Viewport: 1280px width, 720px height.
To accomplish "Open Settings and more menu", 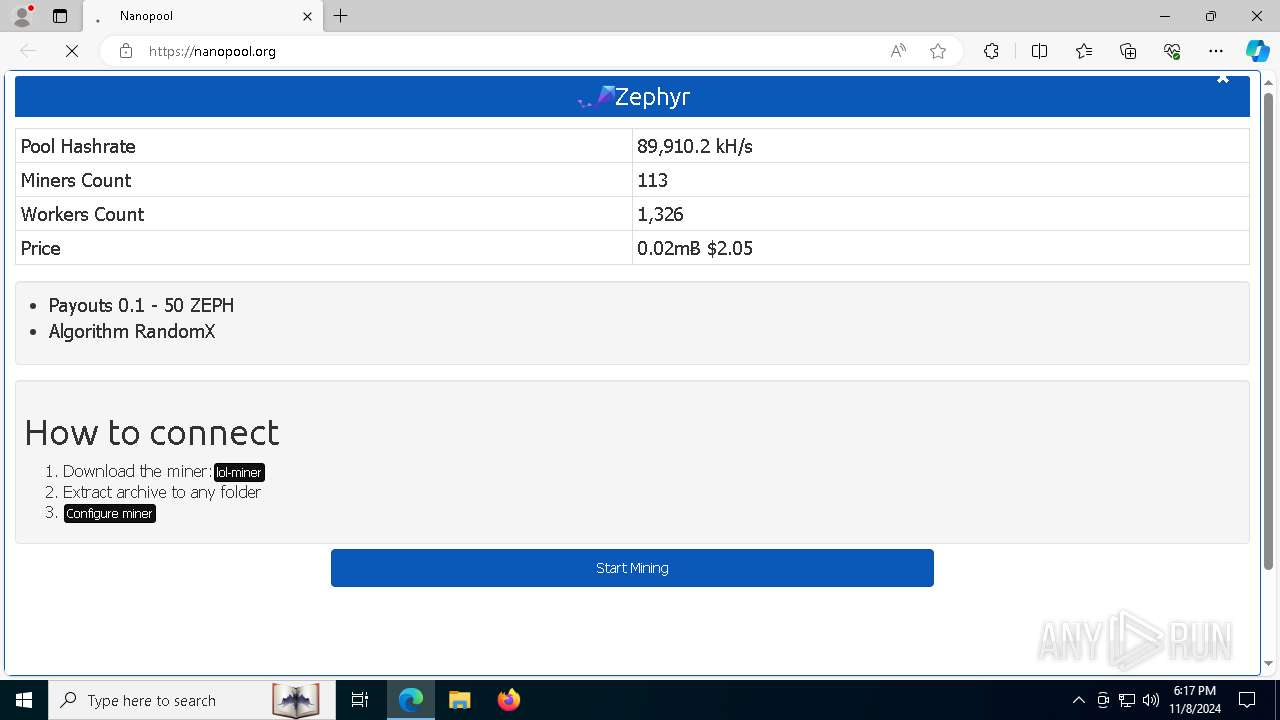I will click(x=1216, y=51).
